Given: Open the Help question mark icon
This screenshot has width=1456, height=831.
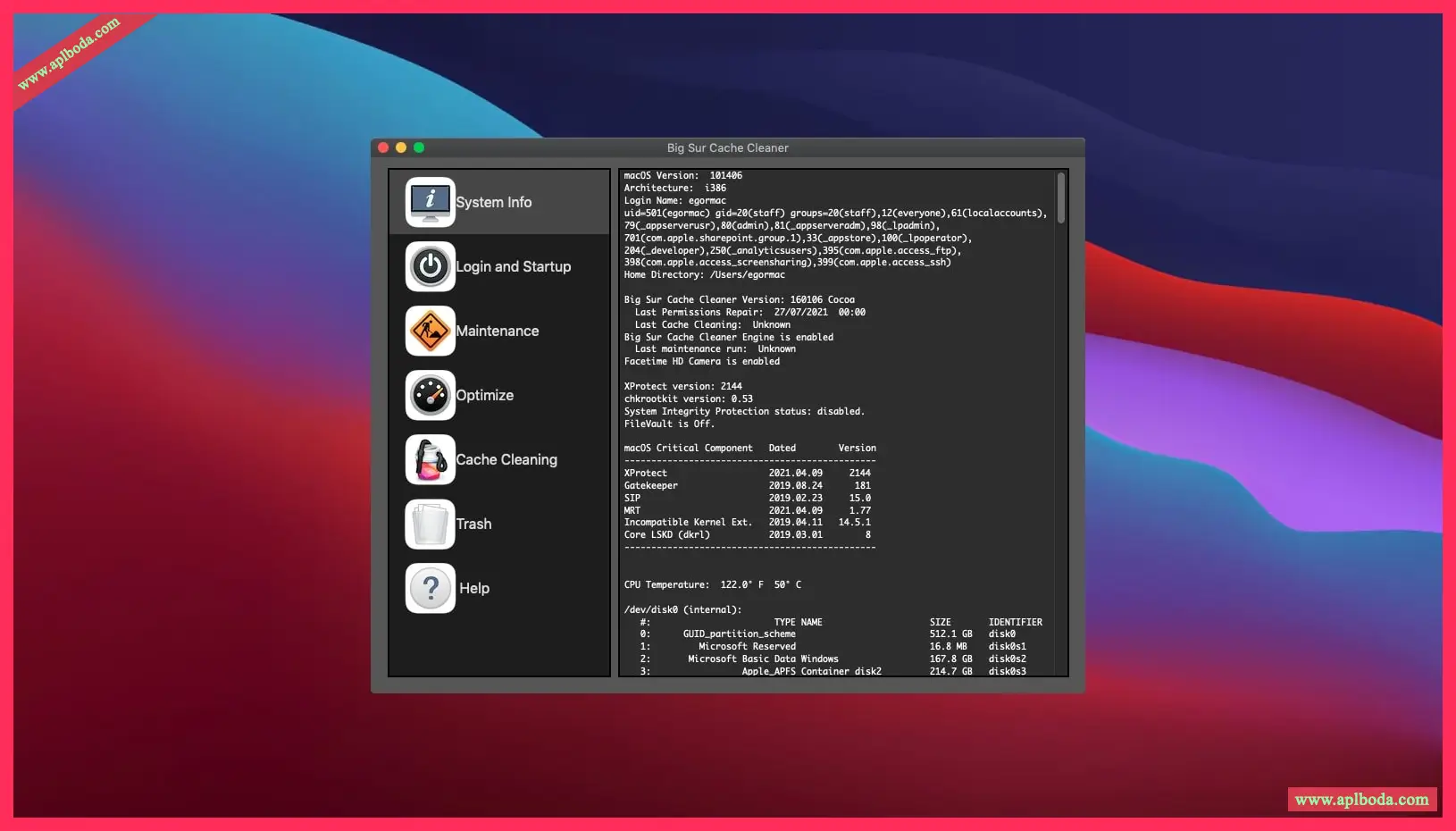Looking at the screenshot, I should pyautogui.click(x=430, y=588).
